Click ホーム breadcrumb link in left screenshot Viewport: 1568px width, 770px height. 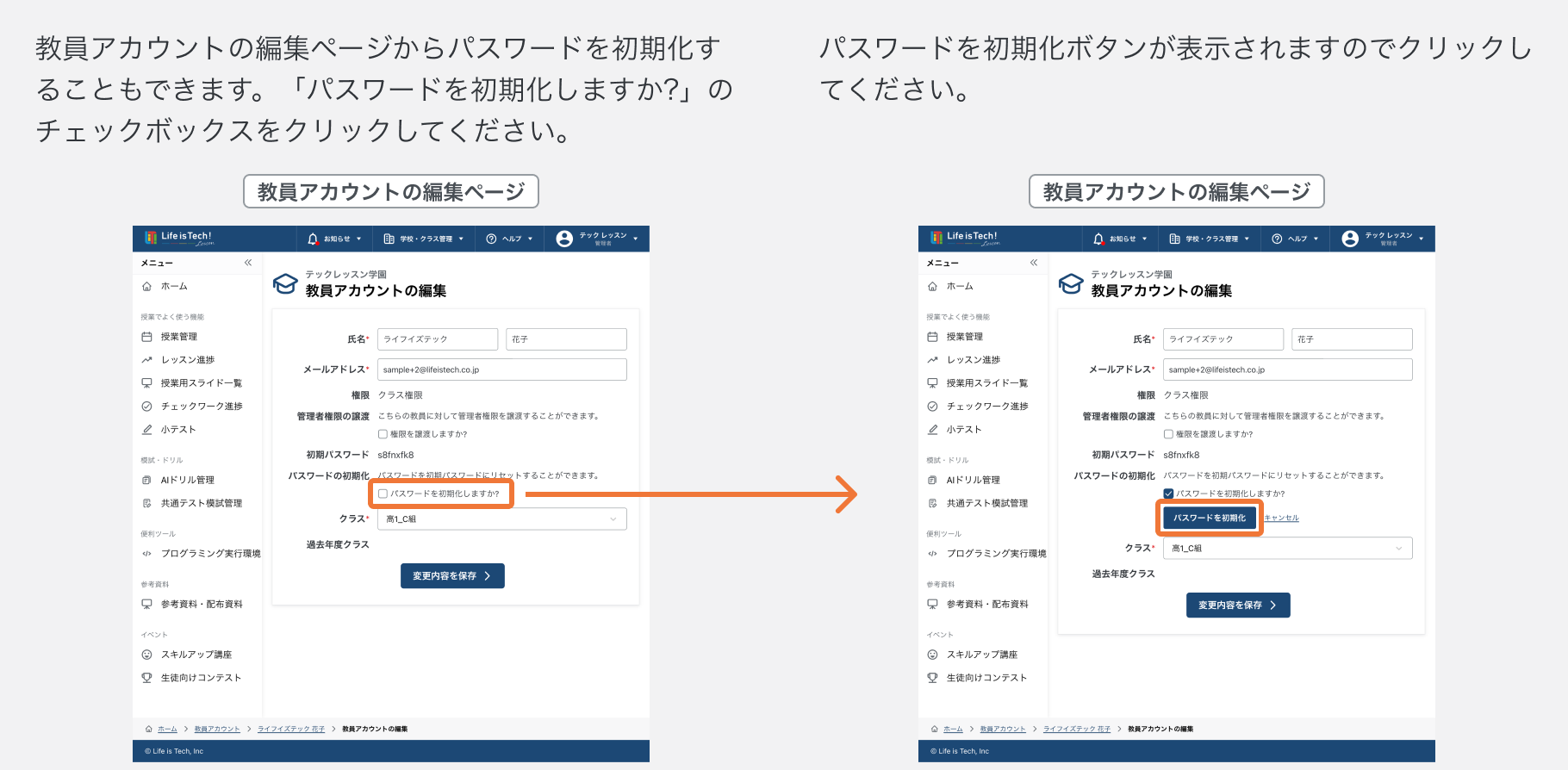[167, 729]
